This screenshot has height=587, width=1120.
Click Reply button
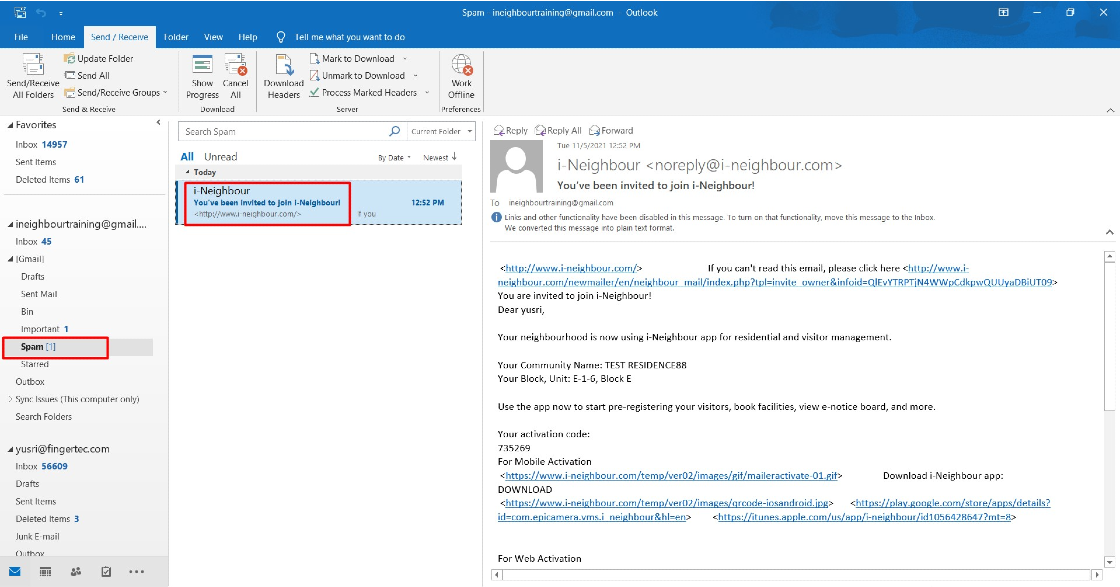click(x=511, y=131)
